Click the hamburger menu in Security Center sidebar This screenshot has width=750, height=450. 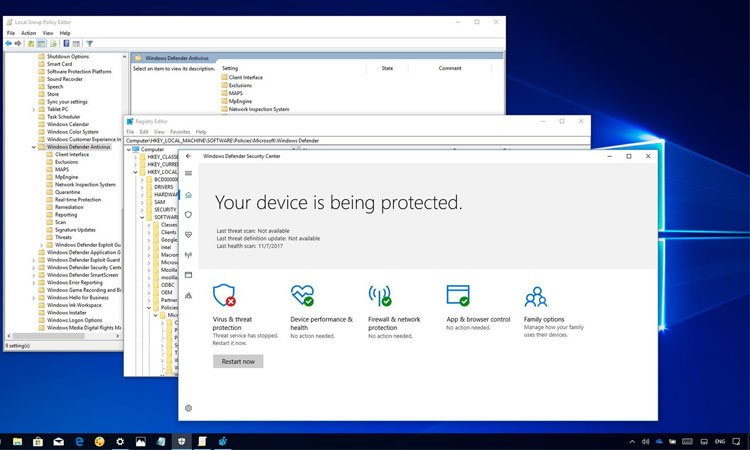click(x=188, y=173)
